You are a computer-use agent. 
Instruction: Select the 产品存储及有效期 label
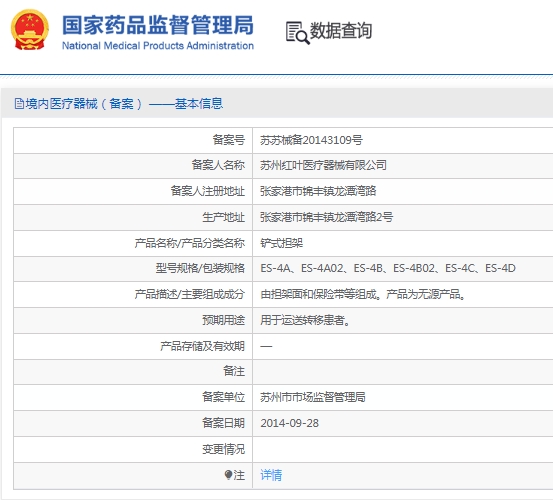(202, 347)
